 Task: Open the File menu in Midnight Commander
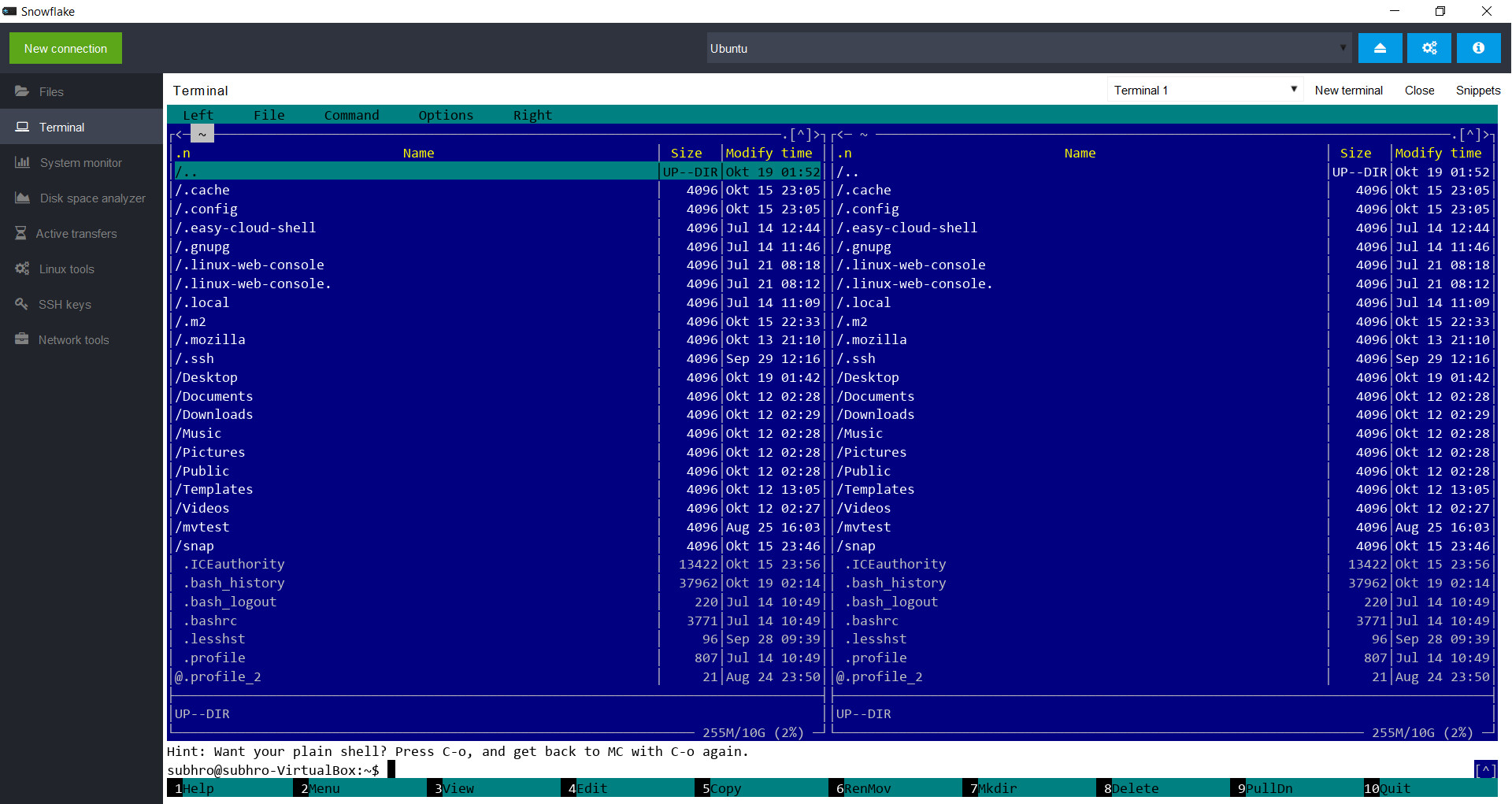(x=269, y=115)
